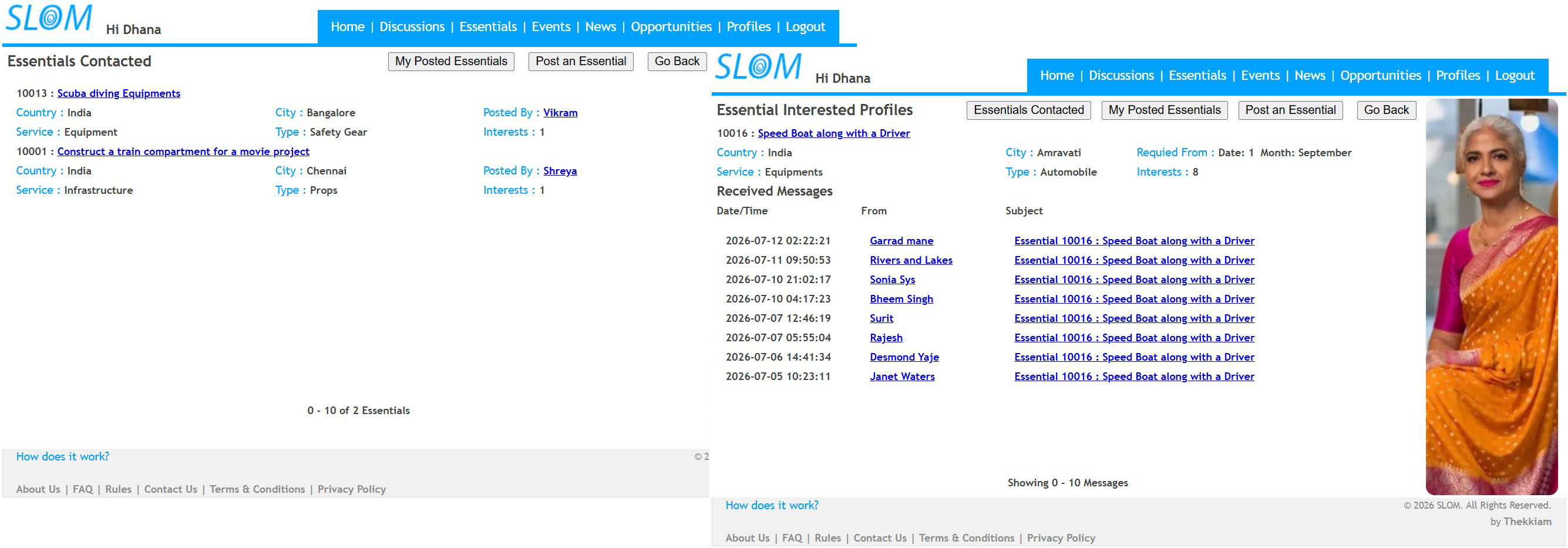Screen dimensions: 1568x548
Task: Open sender Rivers and Lakes profile
Action: [911, 261]
